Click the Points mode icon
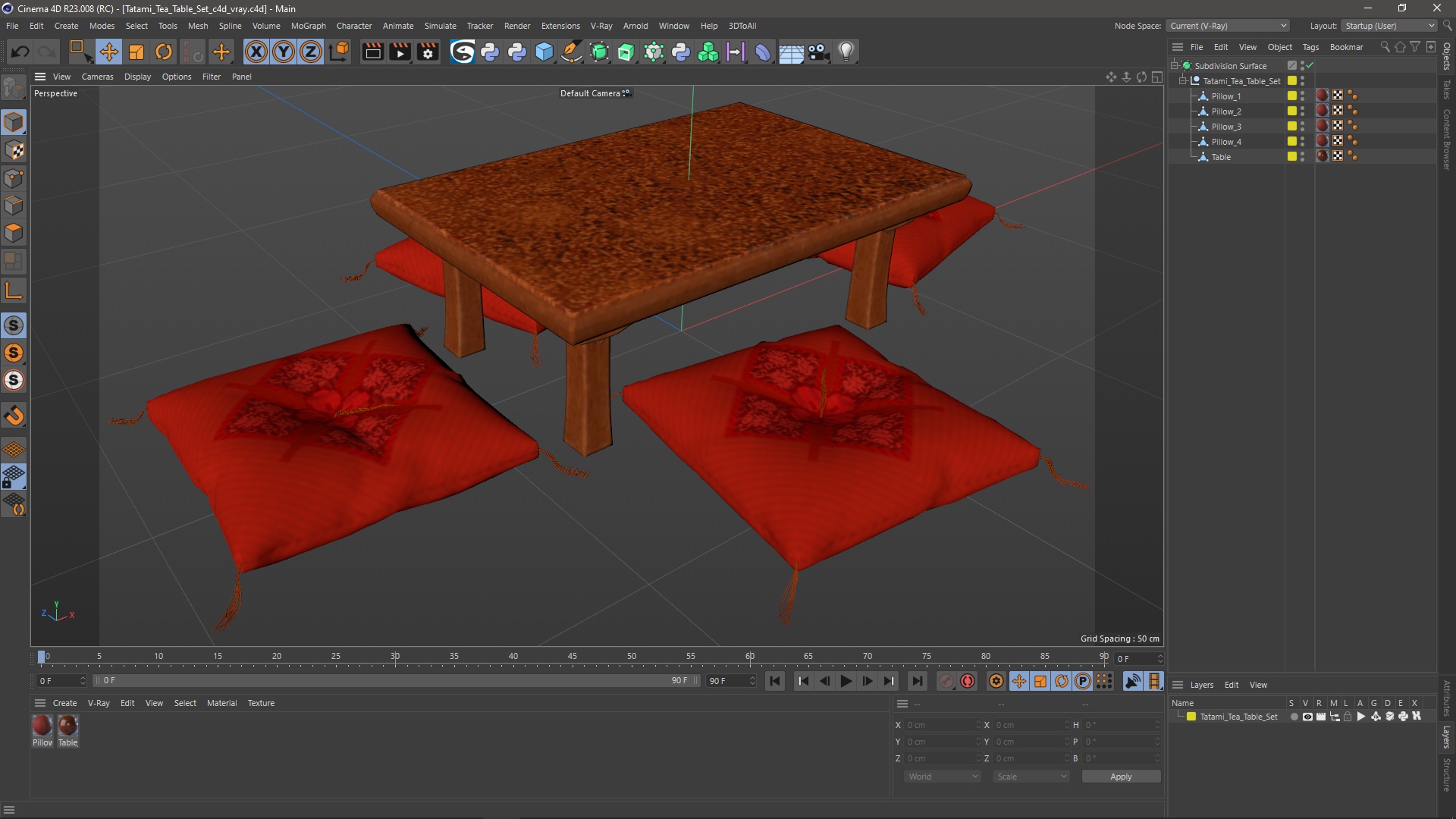This screenshot has height=819, width=1456. click(x=14, y=178)
